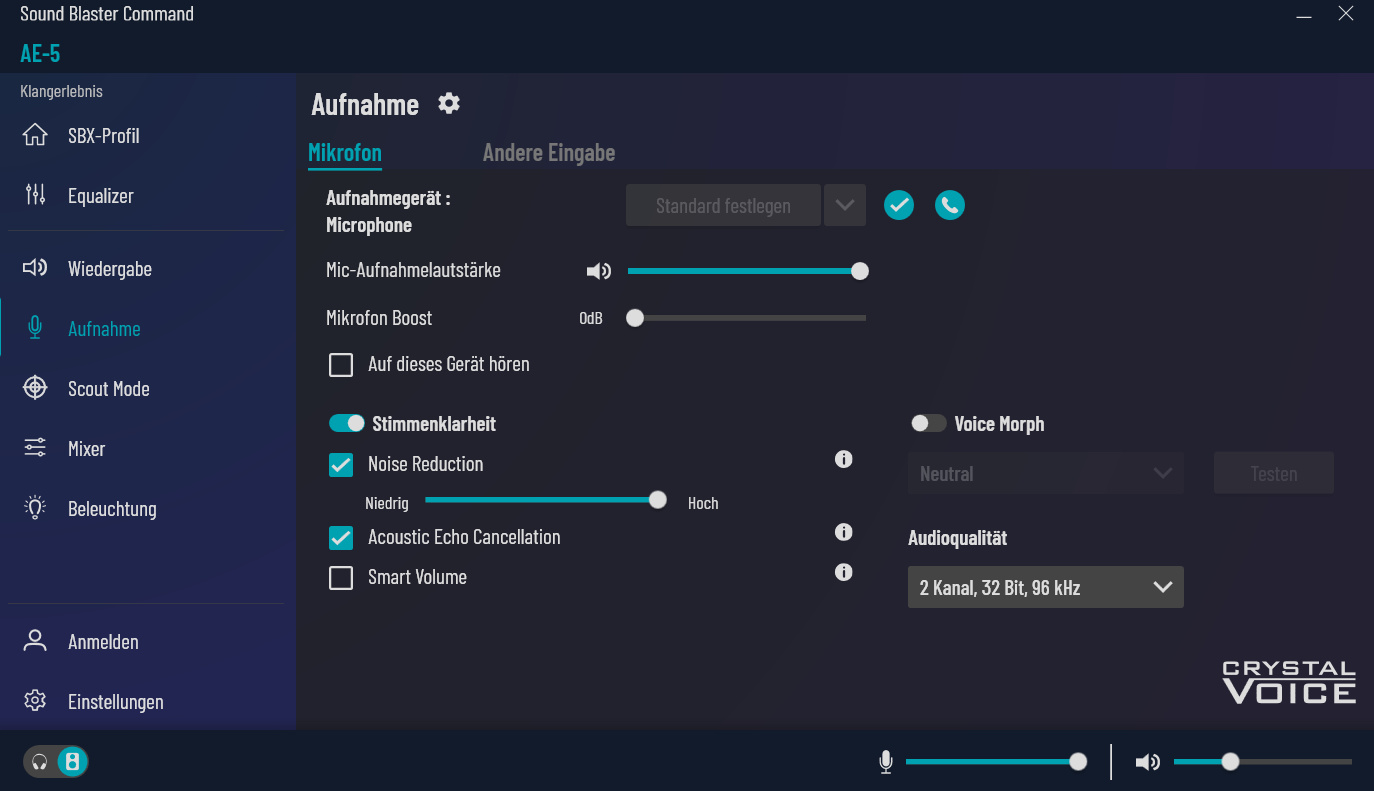Click the SBX-Profil home icon
Screen dimensions: 1374x791
pos(35,136)
